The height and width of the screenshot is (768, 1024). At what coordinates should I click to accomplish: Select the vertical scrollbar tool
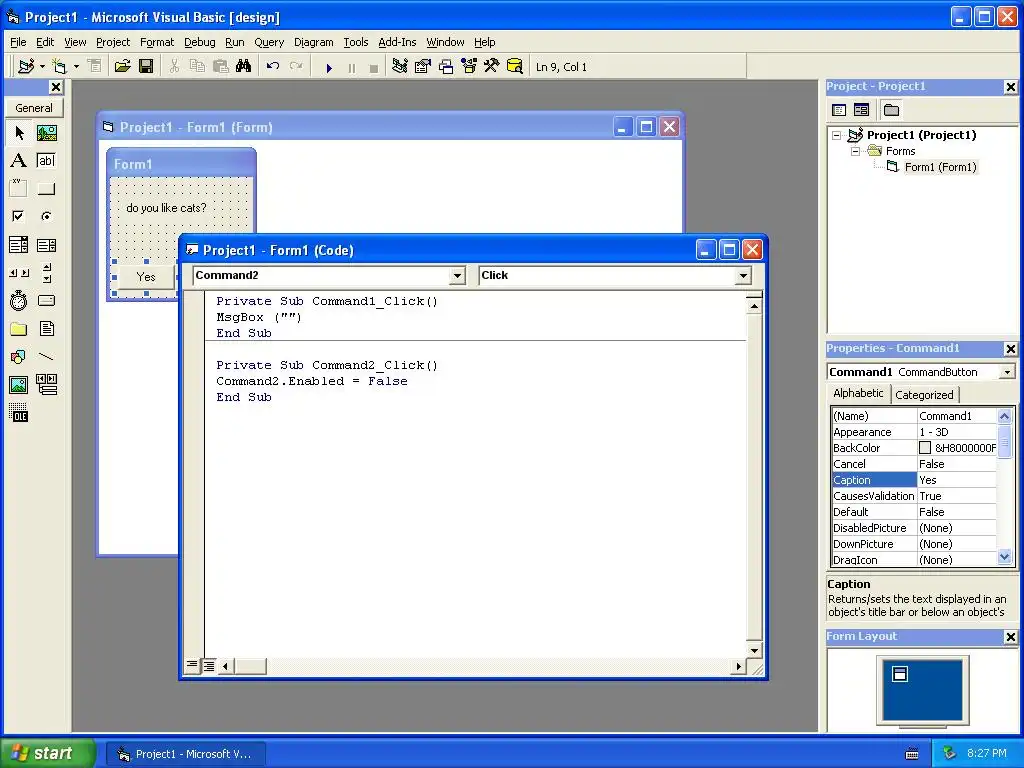(46, 273)
